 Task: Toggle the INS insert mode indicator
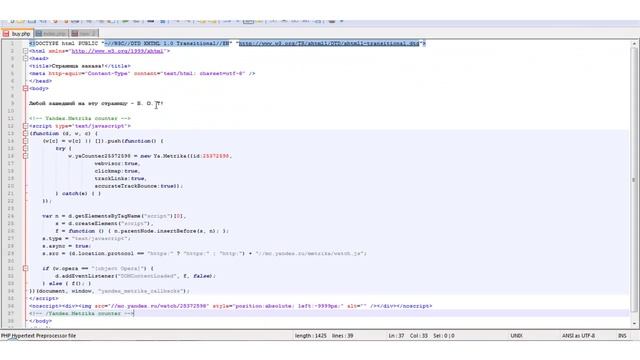tap(622, 336)
